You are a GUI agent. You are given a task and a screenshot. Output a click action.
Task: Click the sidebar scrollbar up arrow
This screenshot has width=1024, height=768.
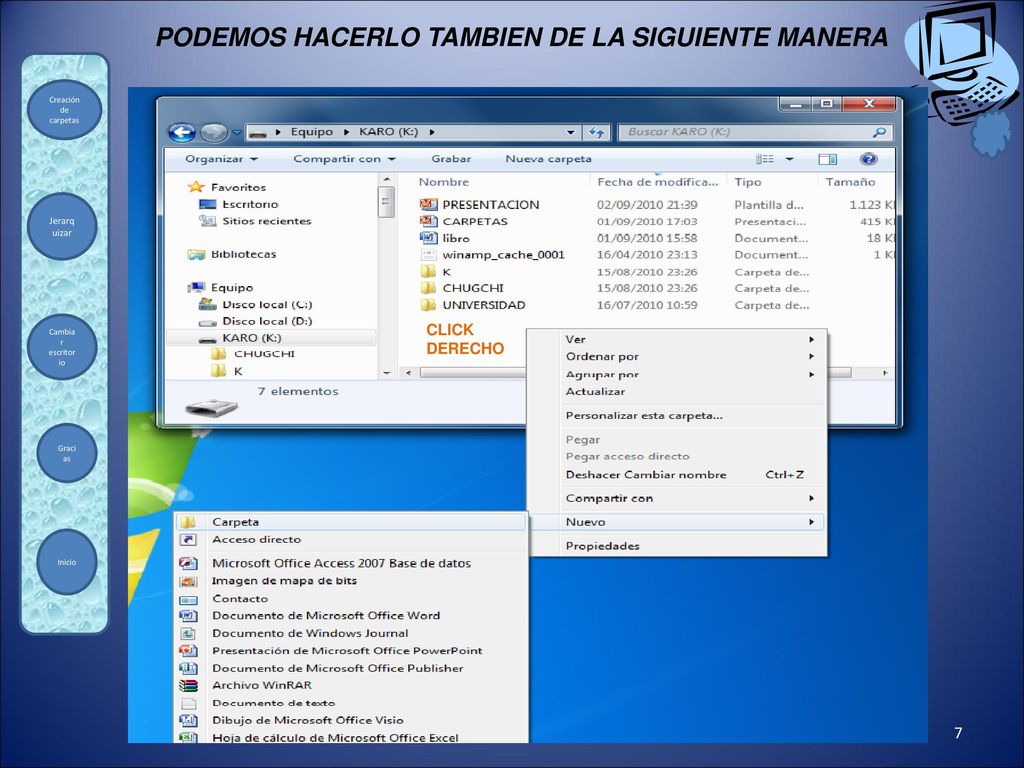[387, 179]
